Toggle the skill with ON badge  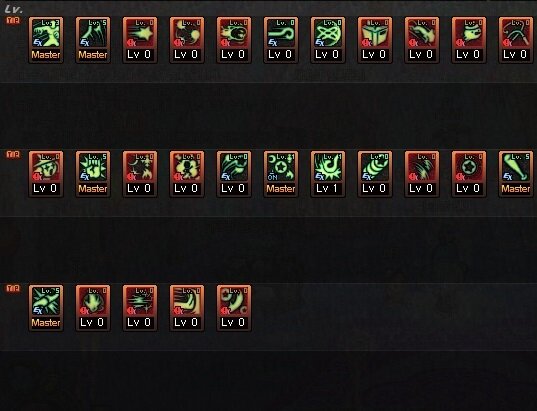281,174
